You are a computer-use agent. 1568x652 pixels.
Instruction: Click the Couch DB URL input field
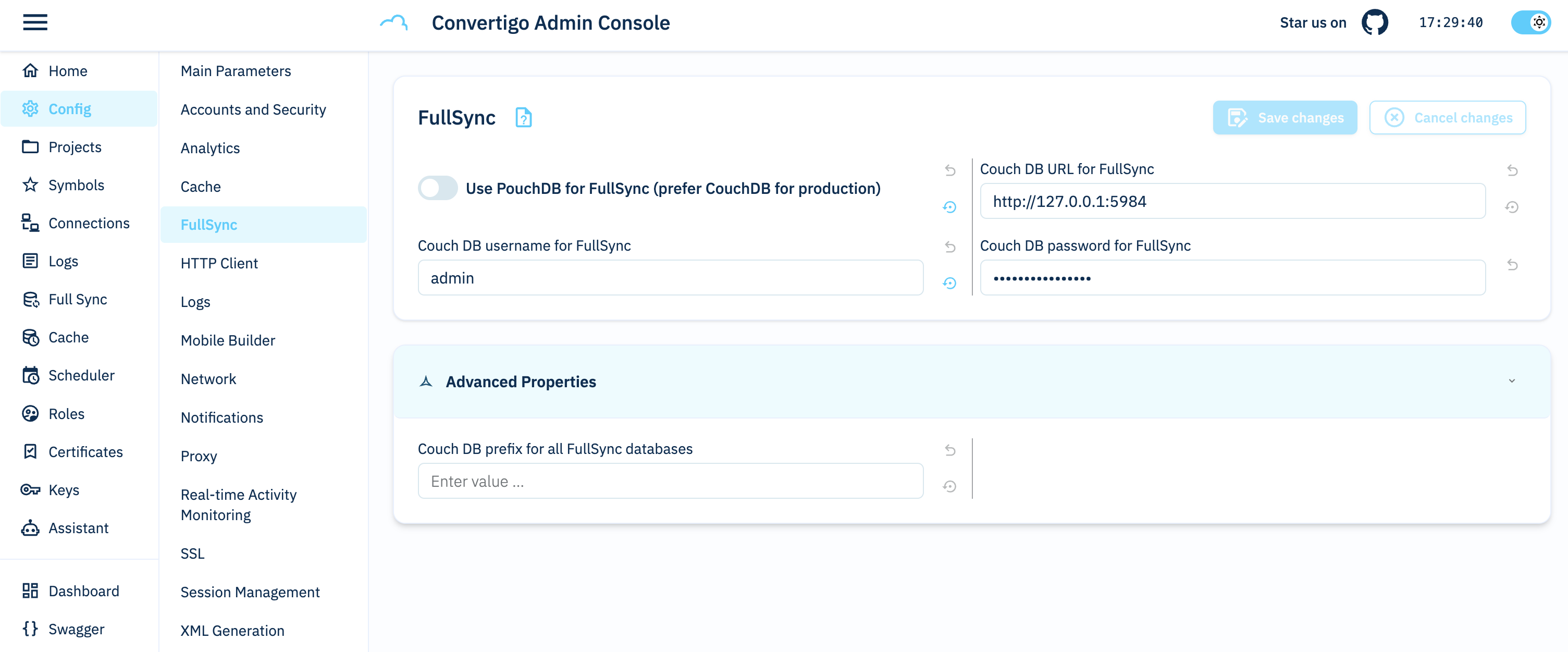tap(1231, 202)
